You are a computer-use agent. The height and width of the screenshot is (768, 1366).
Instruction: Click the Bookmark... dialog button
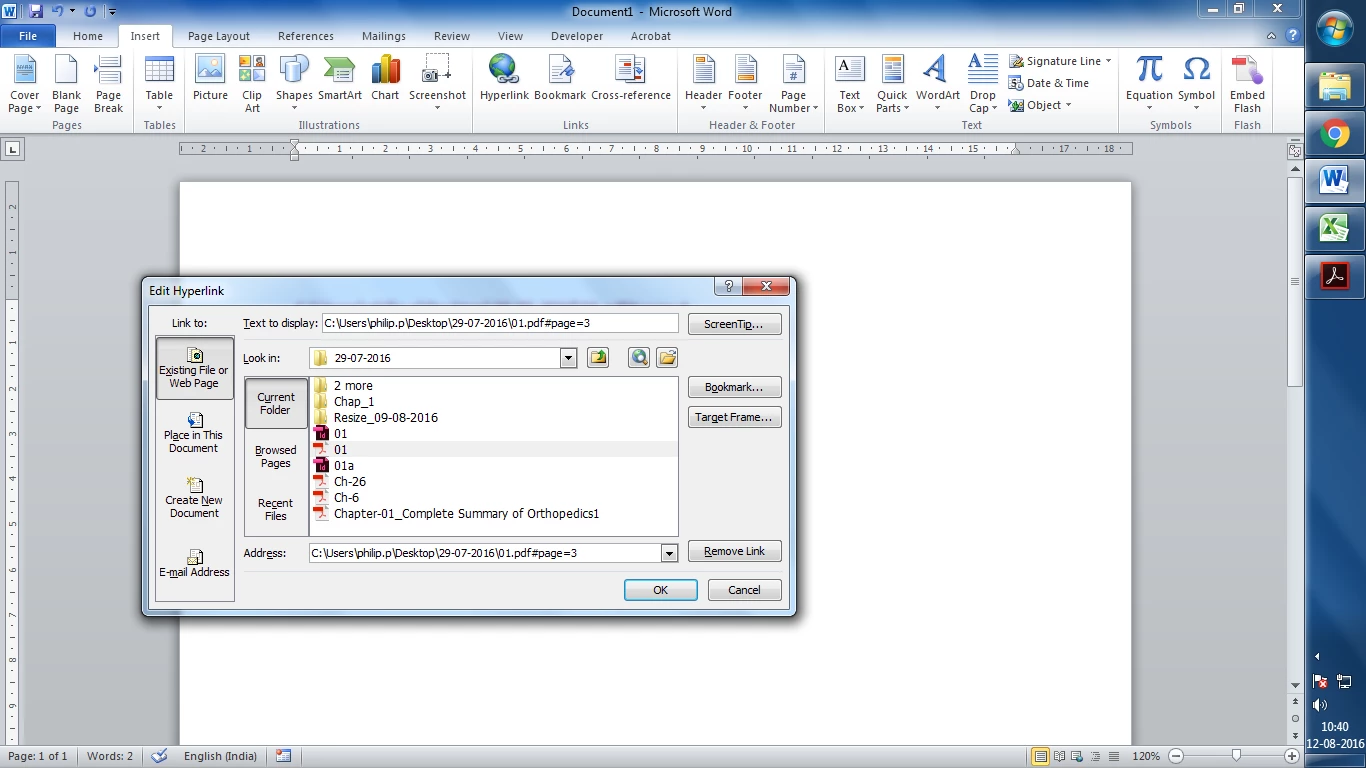click(x=734, y=387)
